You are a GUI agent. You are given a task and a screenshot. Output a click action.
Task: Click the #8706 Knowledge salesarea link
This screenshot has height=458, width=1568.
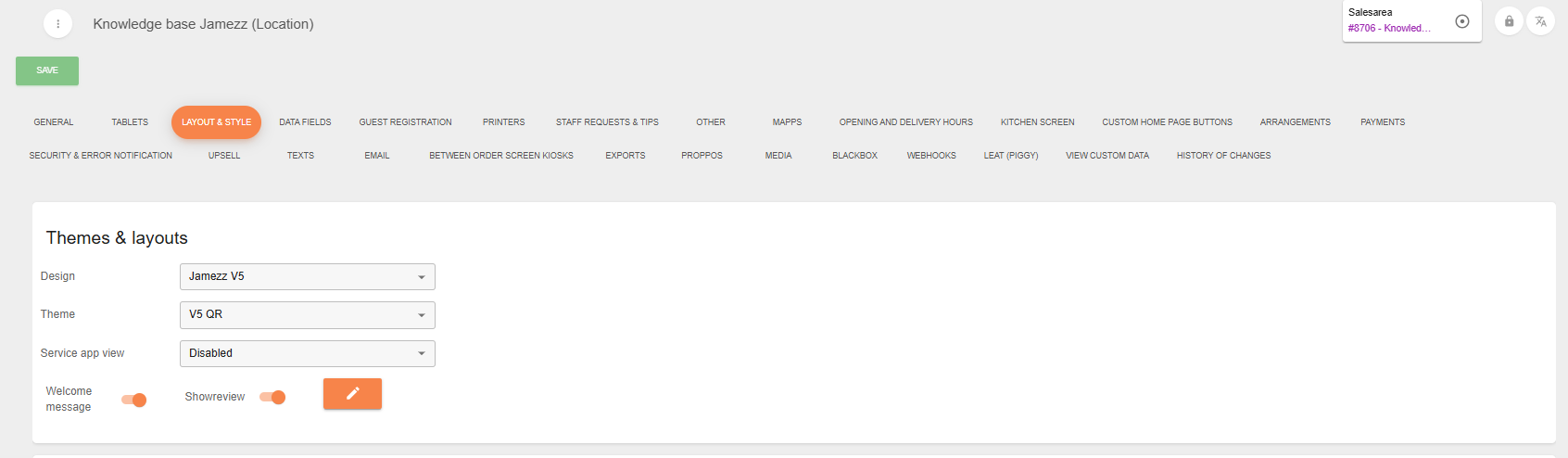1388,29
